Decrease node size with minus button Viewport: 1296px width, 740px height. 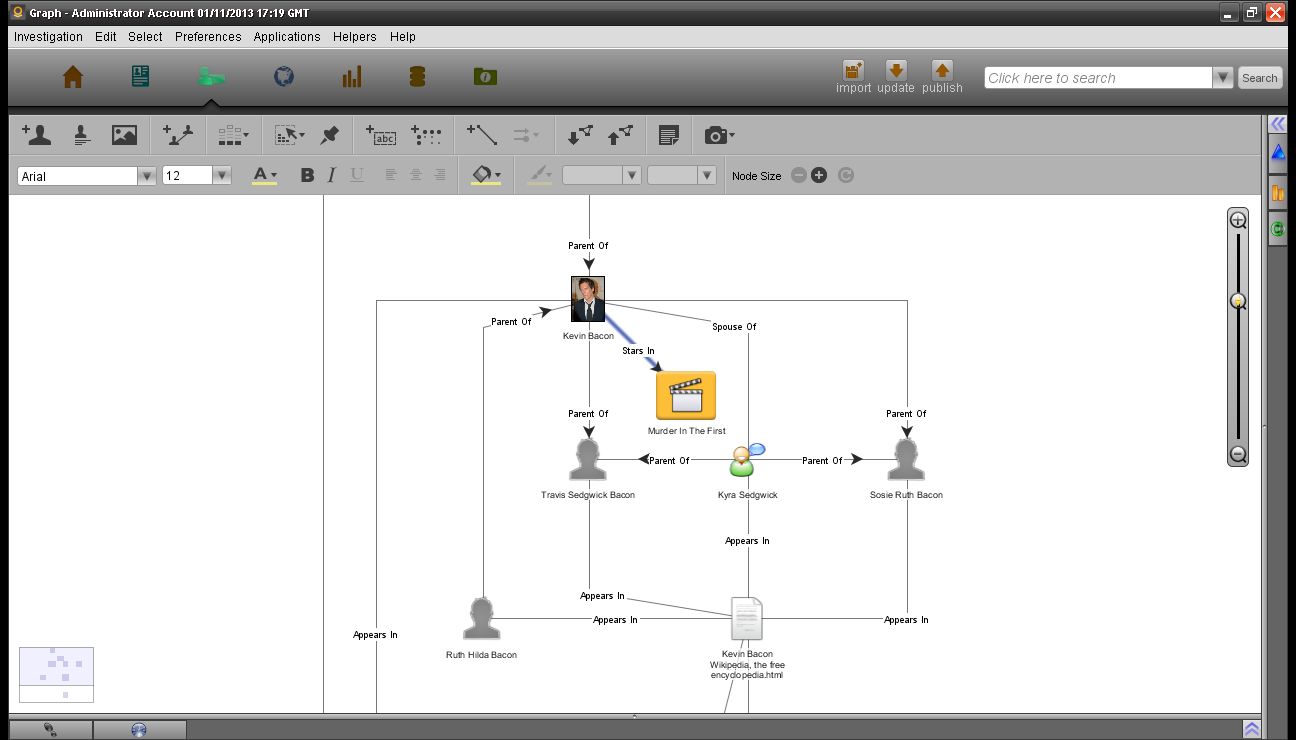coord(799,175)
